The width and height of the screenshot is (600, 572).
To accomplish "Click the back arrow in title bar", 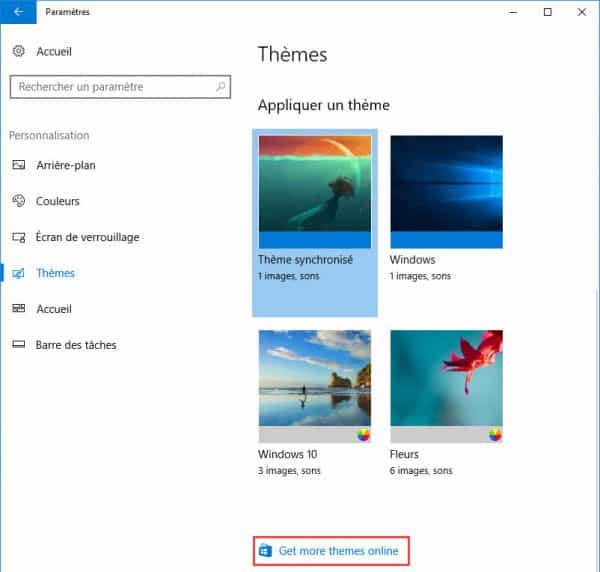I will point(18,12).
